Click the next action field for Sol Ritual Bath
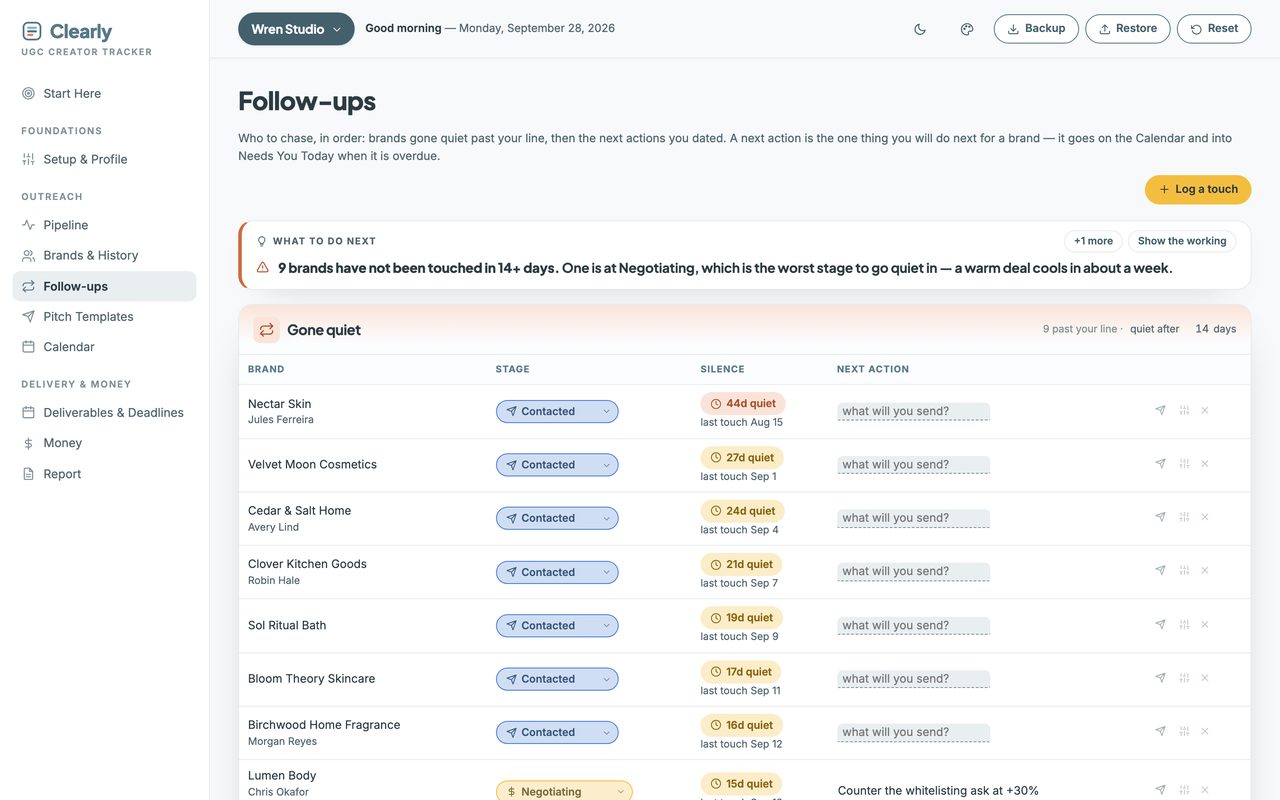 [x=913, y=625]
